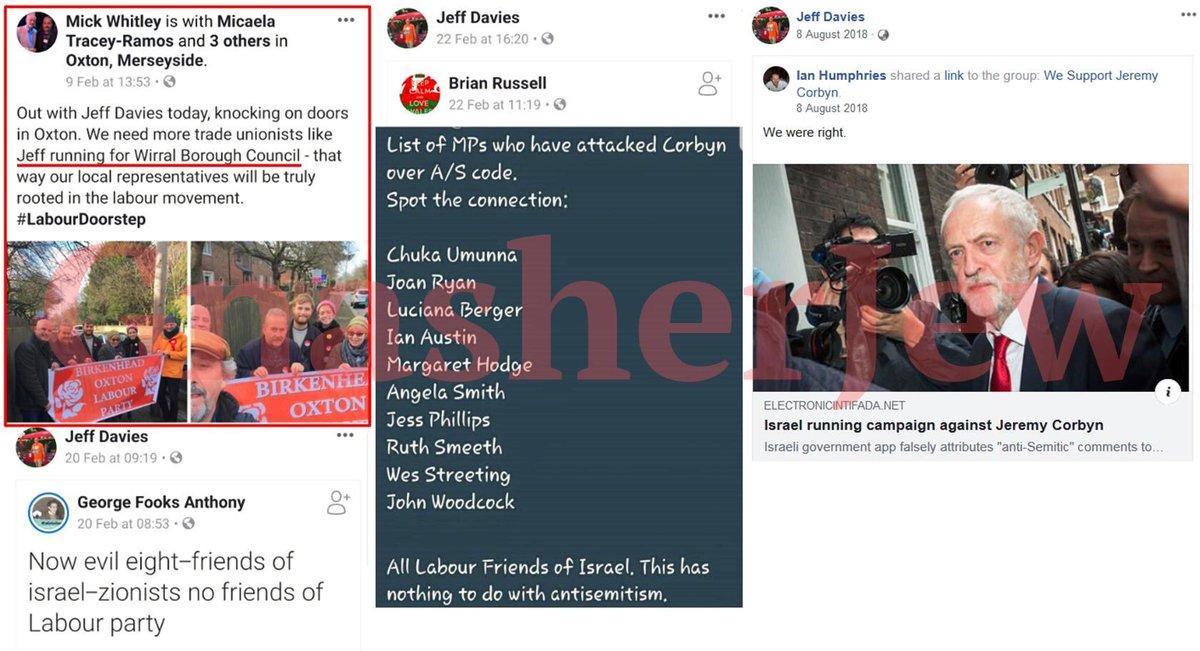Open options menu on Jeff Davies 20 Feb post

[345, 435]
